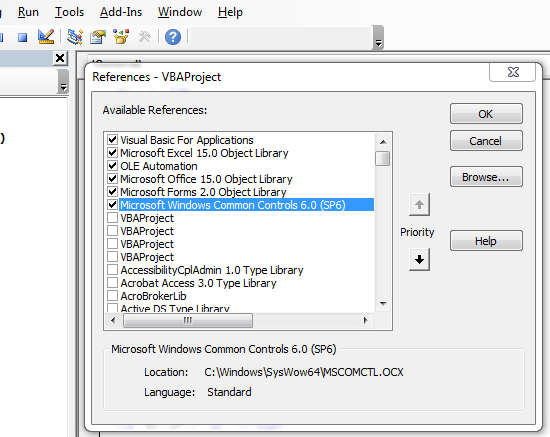This screenshot has width=550, height=437.
Task: Open the Object Browser toolbar icon
Action: pos(121,36)
